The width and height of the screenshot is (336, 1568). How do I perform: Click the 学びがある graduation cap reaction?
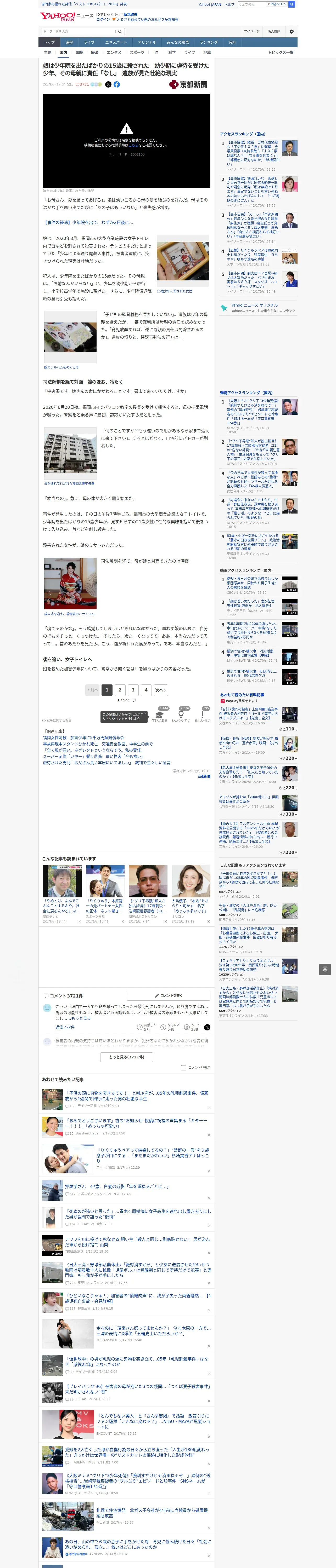click(160, 714)
